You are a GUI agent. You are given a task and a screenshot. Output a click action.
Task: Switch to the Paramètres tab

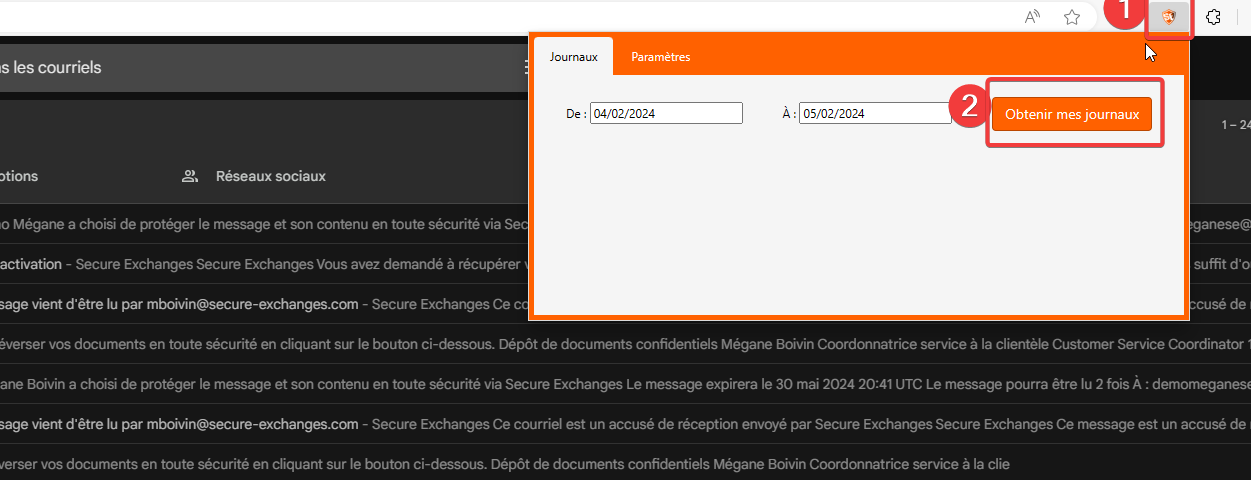click(660, 57)
